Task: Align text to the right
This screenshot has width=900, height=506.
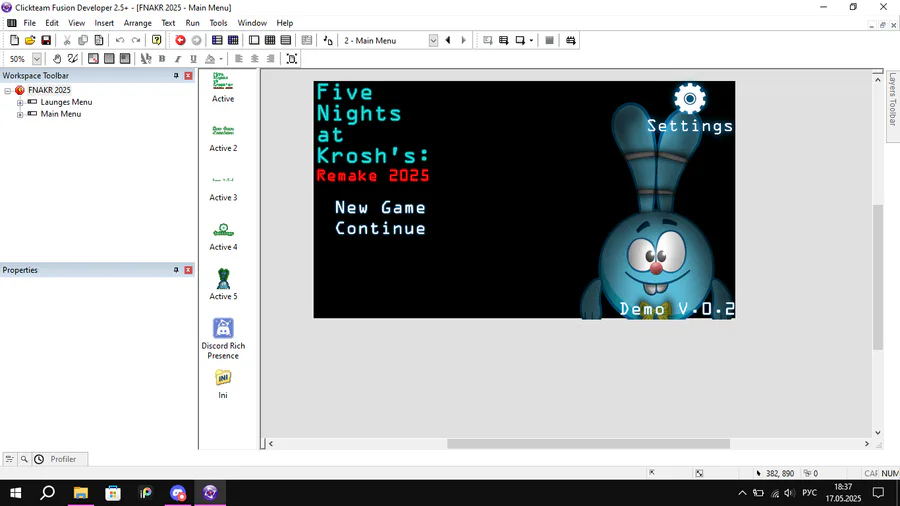Action: click(270, 59)
